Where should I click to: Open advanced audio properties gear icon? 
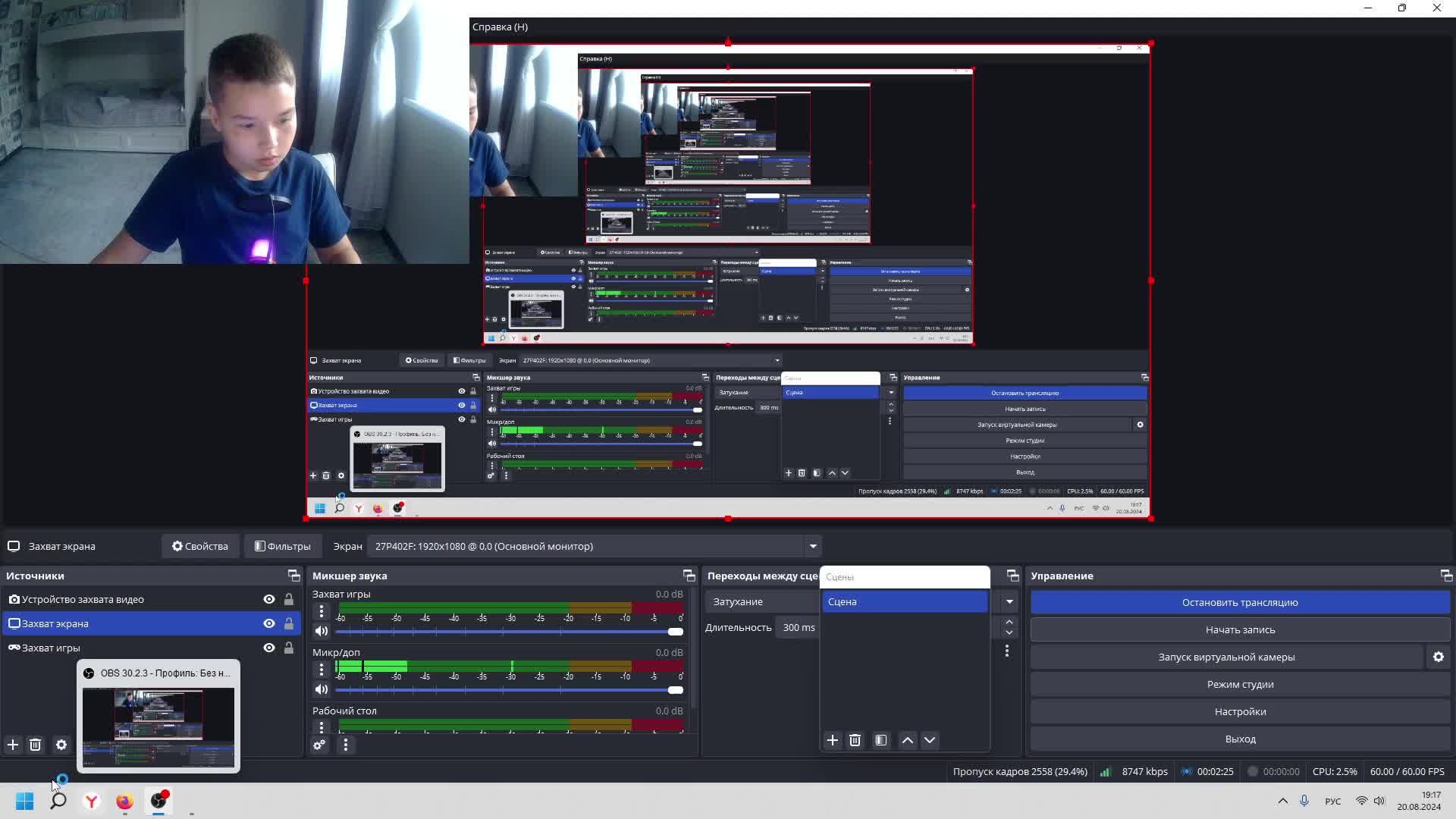click(319, 745)
